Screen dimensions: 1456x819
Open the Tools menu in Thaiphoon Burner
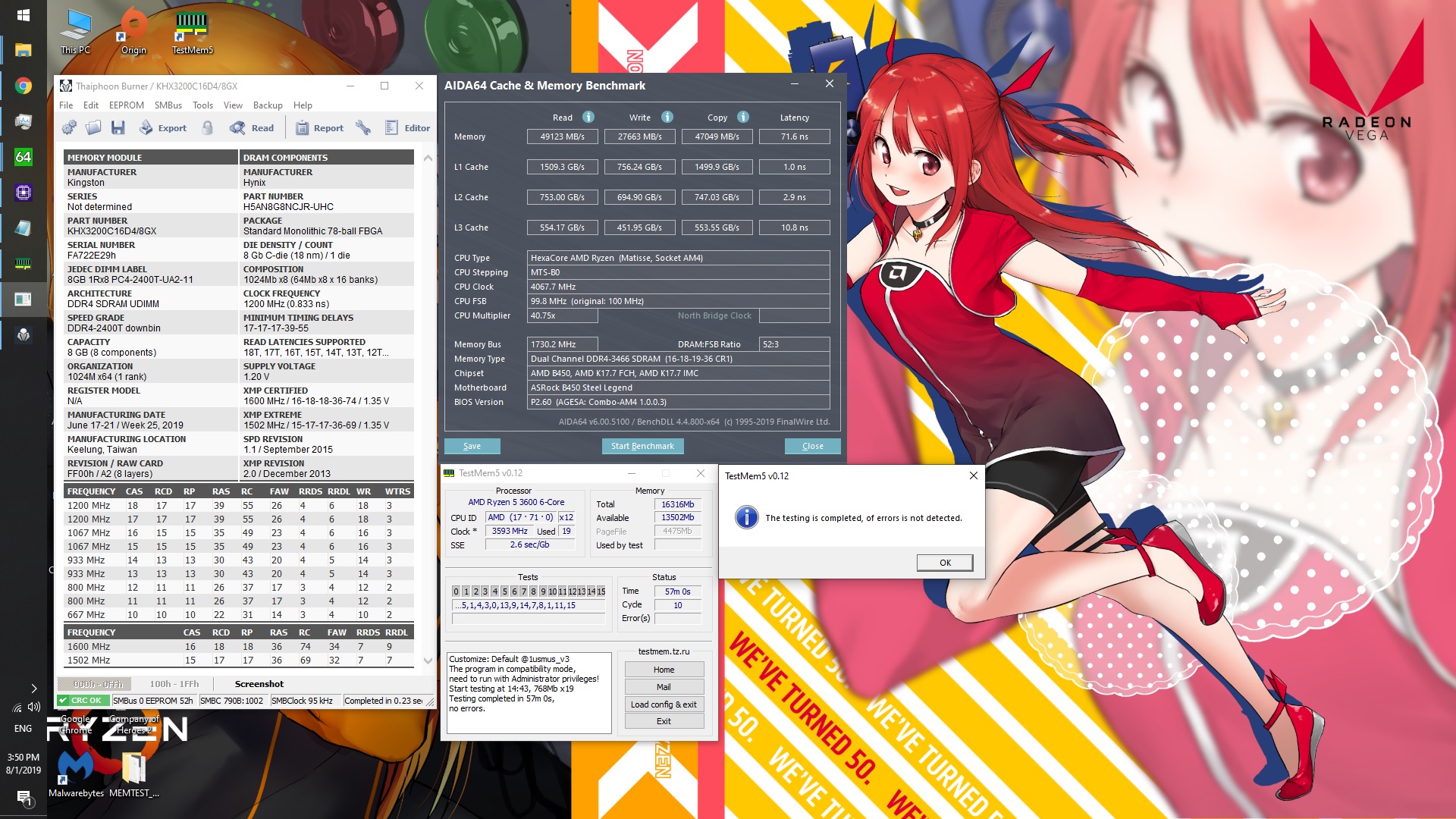(x=202, y=105)
